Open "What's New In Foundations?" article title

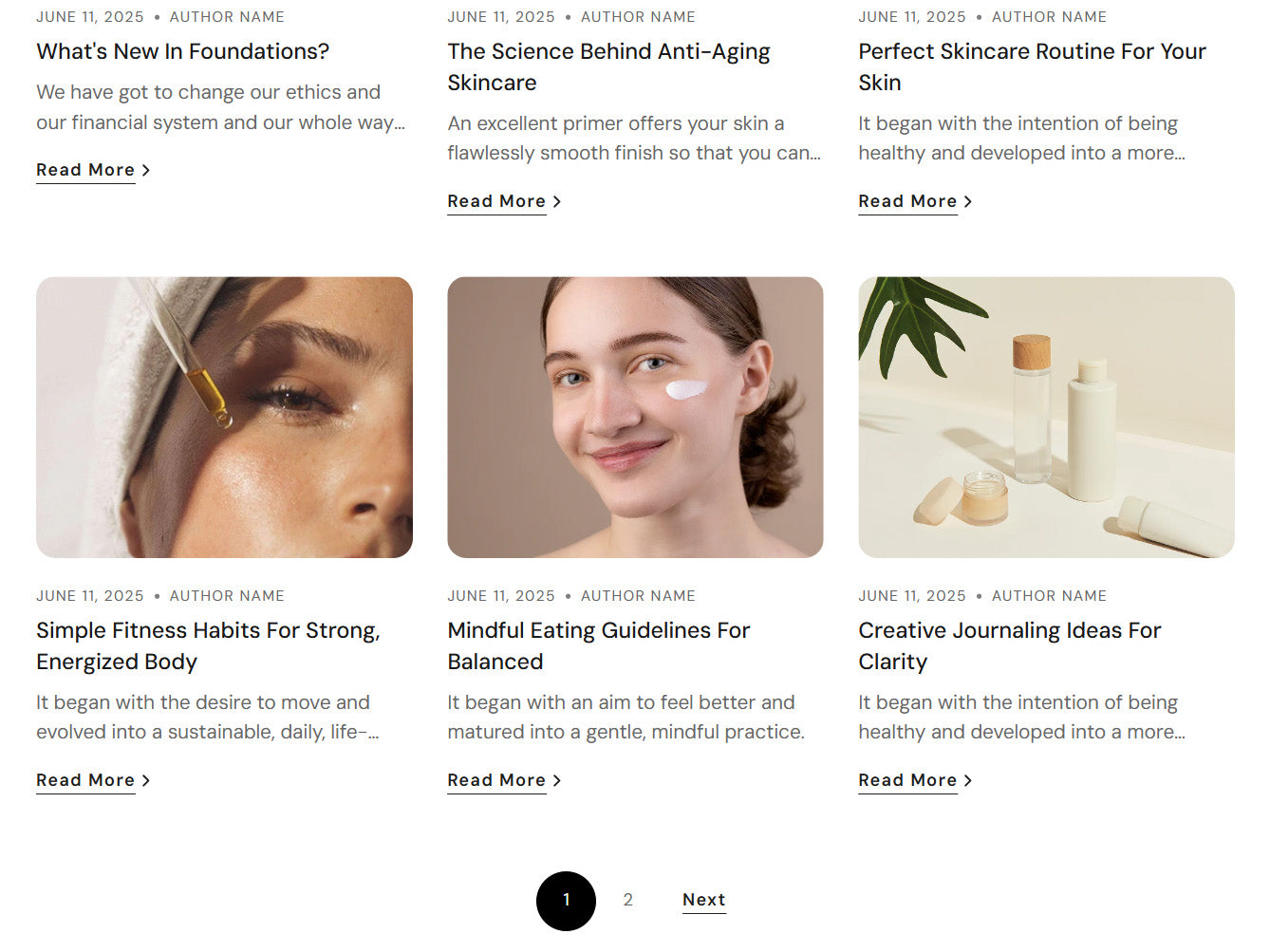[x=183, y=51]
